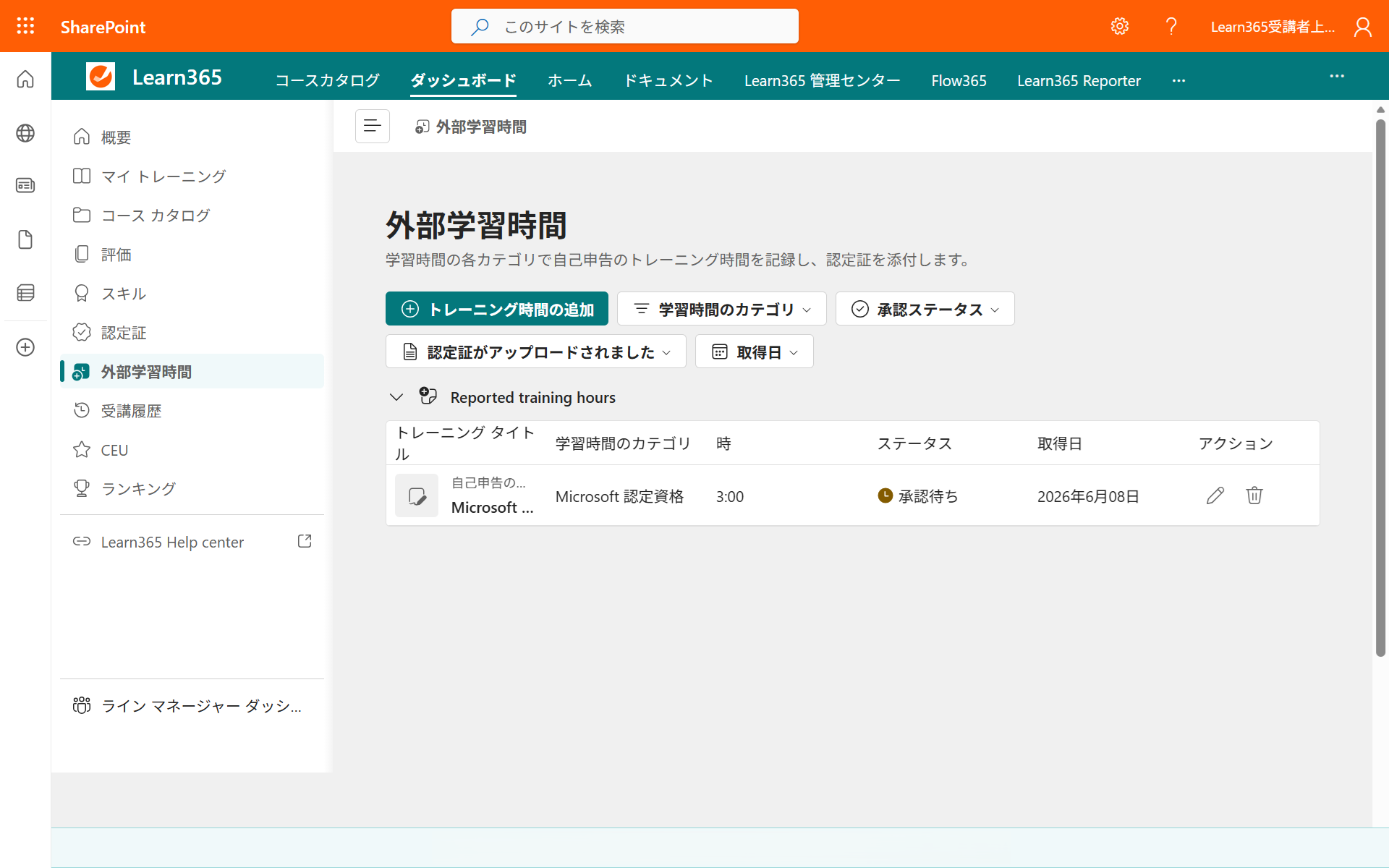This screenshot has height=868, width=1389.
Task: Open ランキング in the sidebar
Action: coord(192,488)
